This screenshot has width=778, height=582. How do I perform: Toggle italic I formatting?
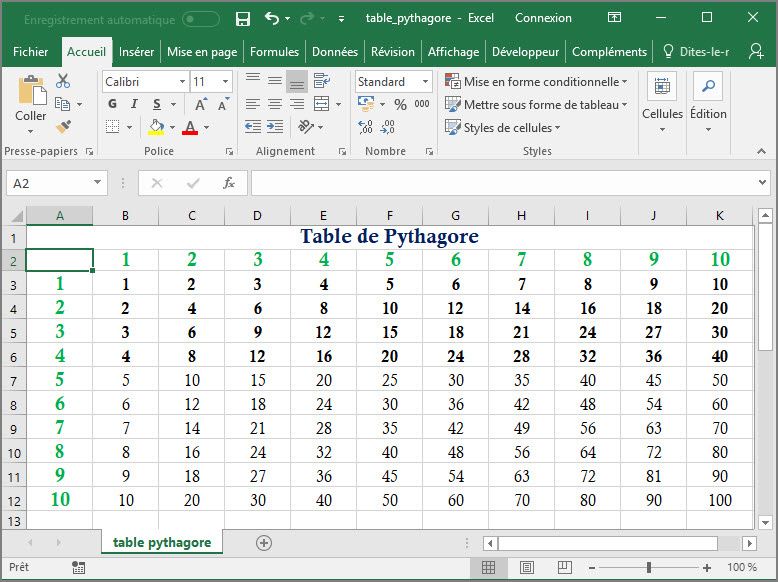134,104
